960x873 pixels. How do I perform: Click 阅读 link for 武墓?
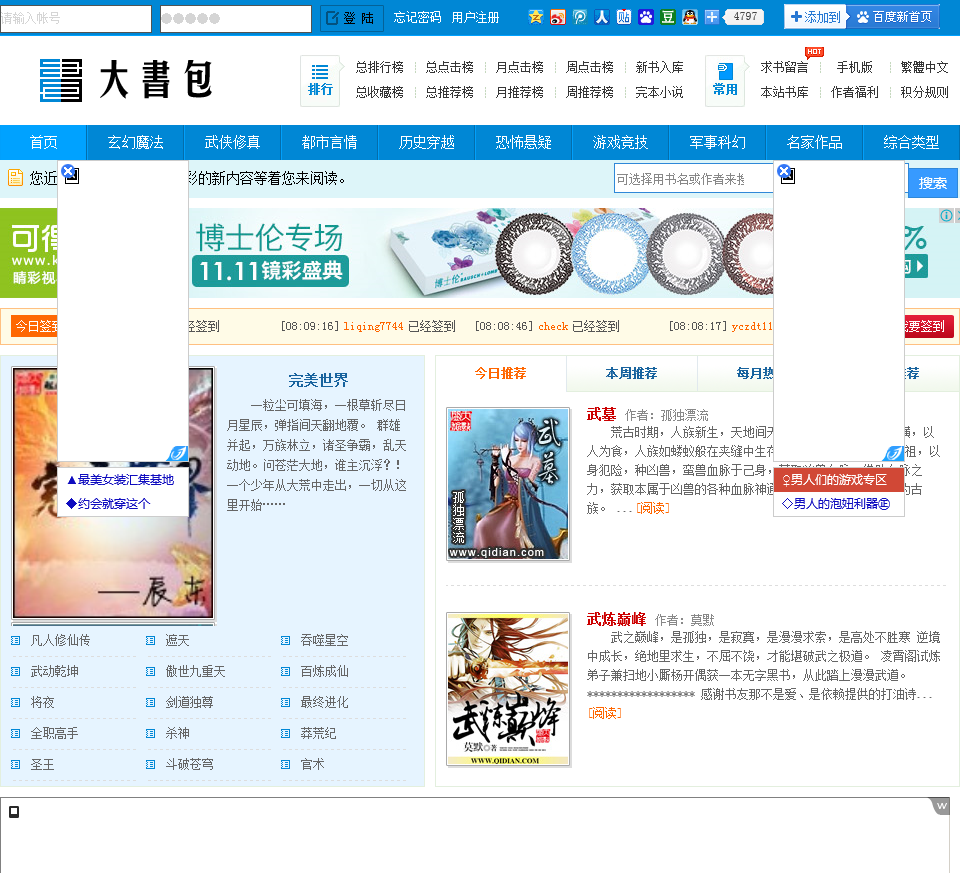click(x=653, y=508)
